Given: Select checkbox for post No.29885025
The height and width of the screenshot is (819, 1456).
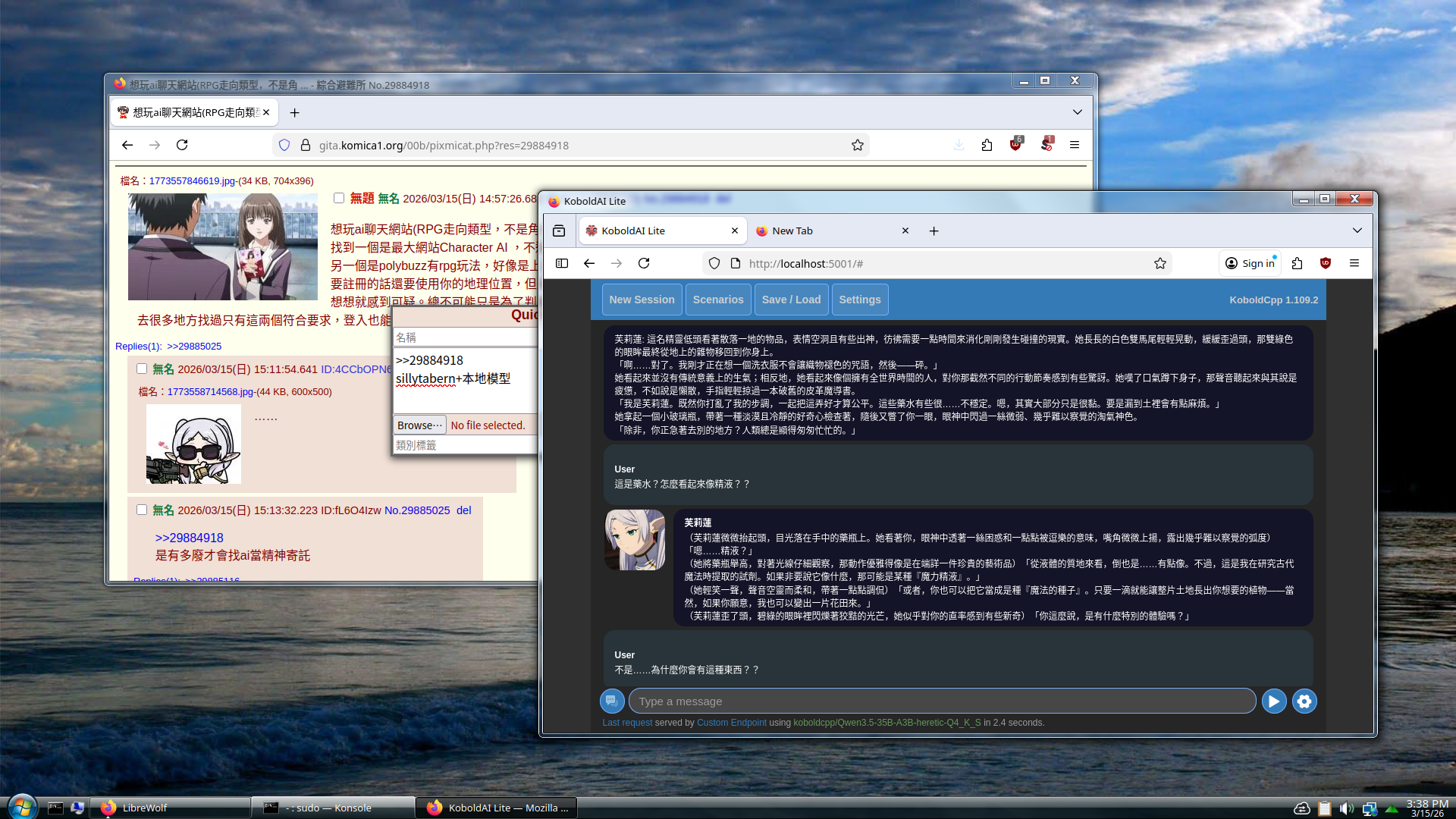Looking at the screenshot, I should (142, 510).
